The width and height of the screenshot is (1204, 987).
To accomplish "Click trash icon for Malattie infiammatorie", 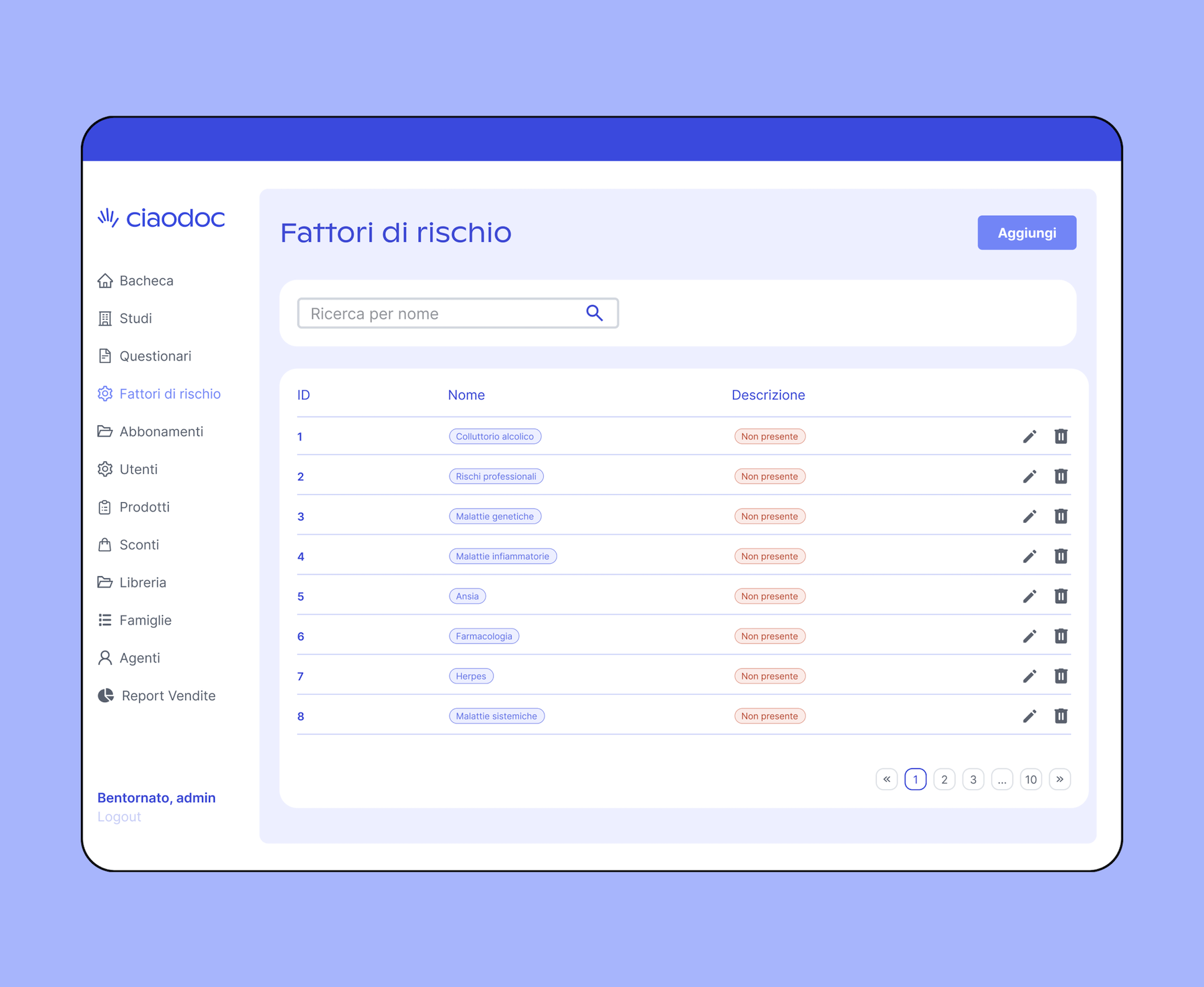I will click(x=1061, y=556).
